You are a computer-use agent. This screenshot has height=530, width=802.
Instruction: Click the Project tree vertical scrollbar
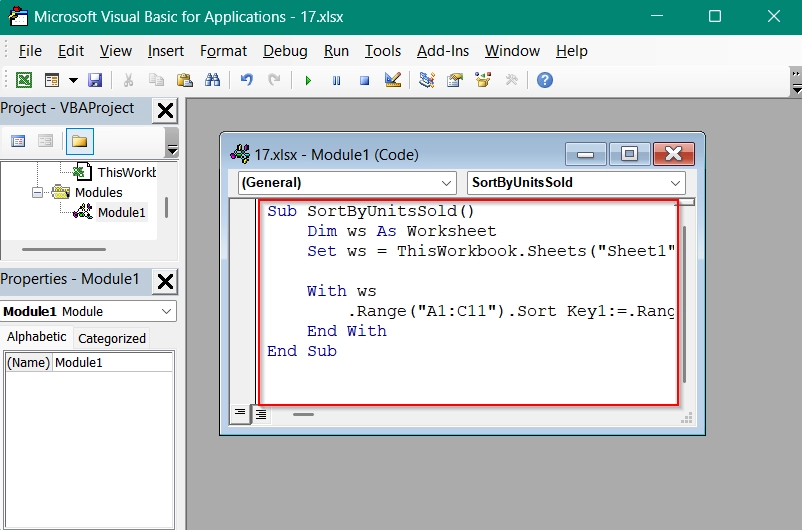[x=166, y=208]
